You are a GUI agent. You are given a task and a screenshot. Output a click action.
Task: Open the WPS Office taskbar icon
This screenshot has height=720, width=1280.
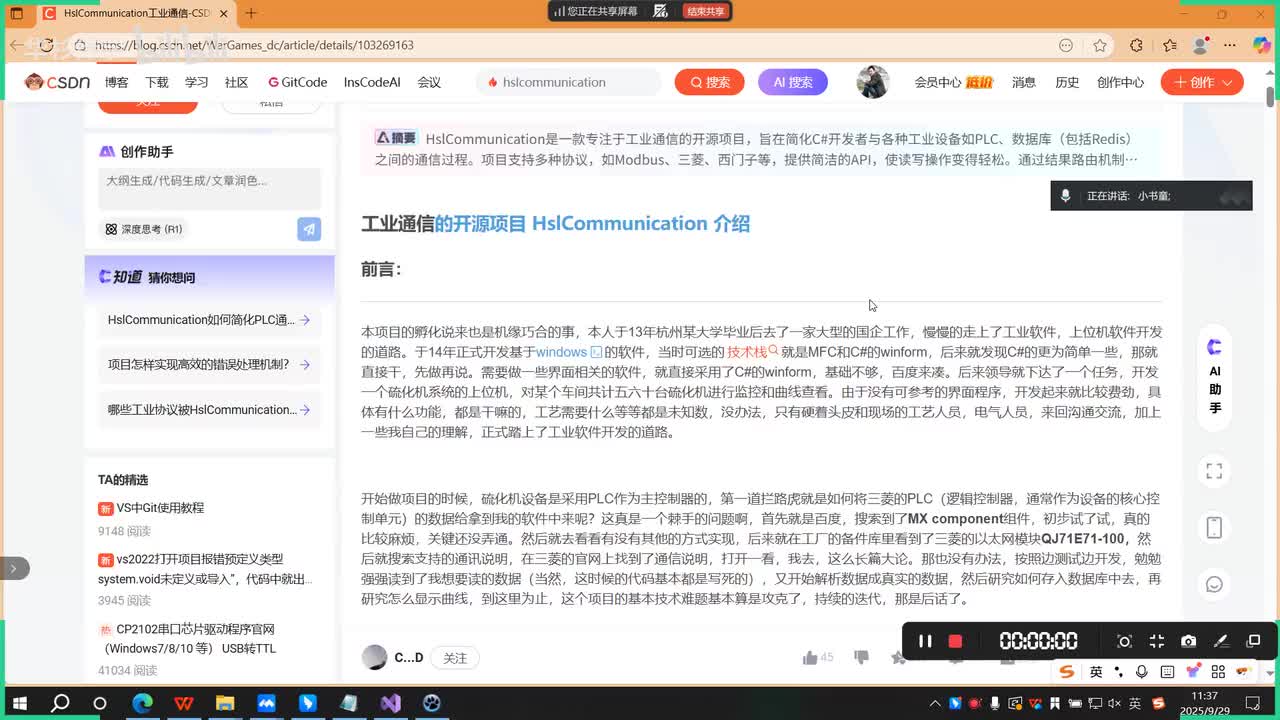184,703
